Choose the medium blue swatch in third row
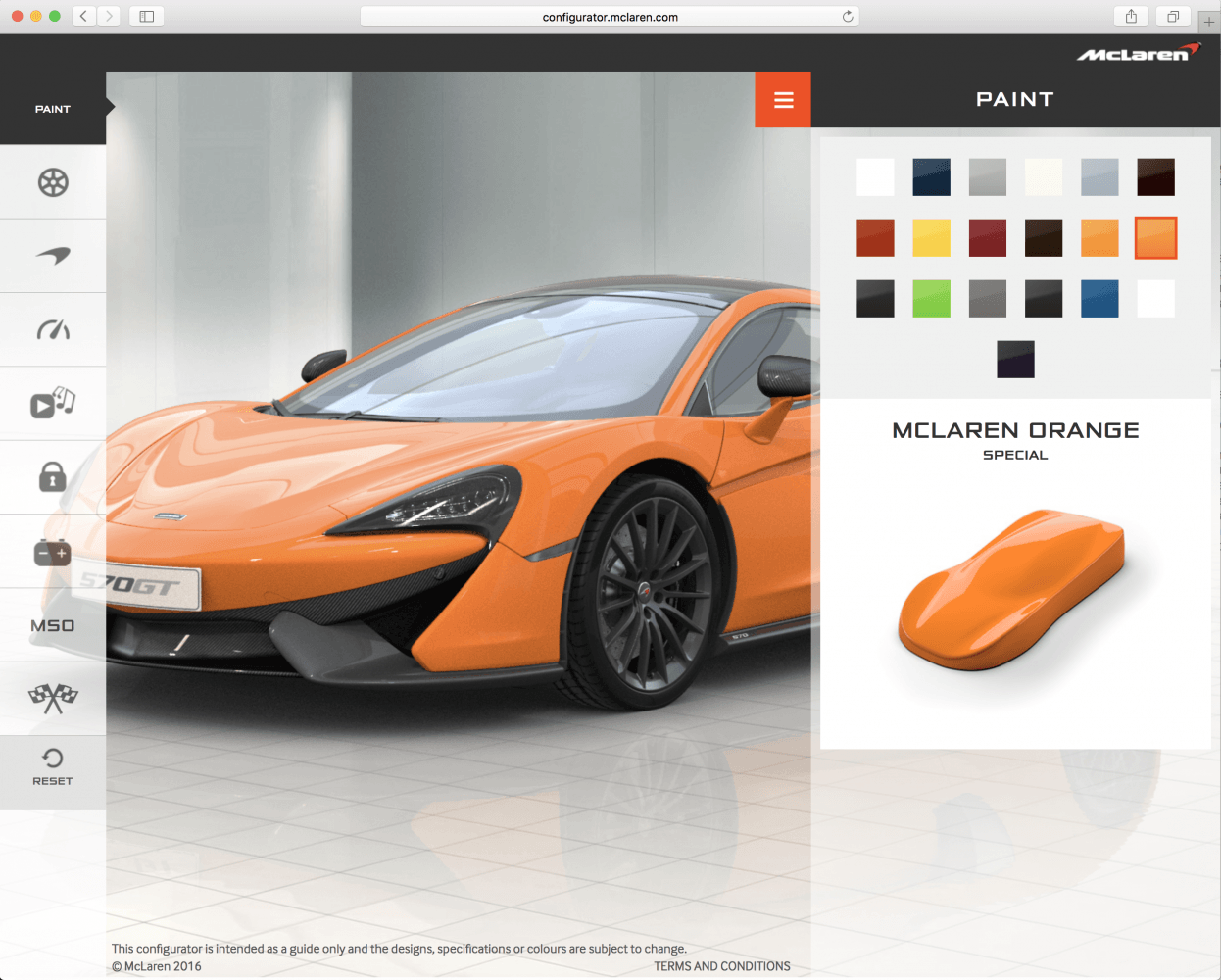Screen dimensions: 1221x980 coord(1099,299)
